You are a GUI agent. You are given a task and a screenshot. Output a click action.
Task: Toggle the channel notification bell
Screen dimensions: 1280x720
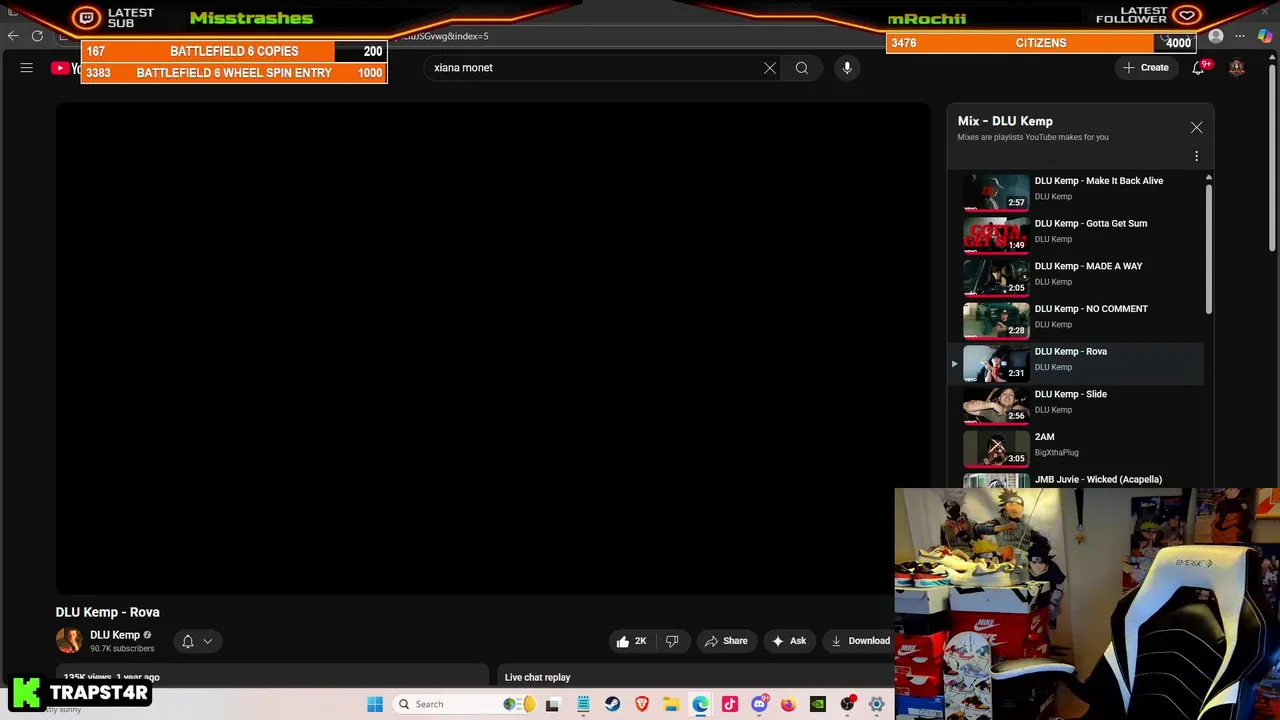coord(188,641)
